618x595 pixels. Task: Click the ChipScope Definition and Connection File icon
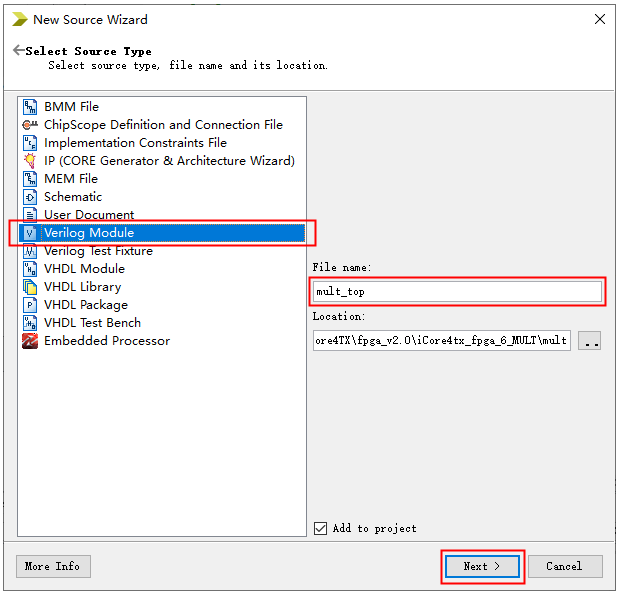30,125
